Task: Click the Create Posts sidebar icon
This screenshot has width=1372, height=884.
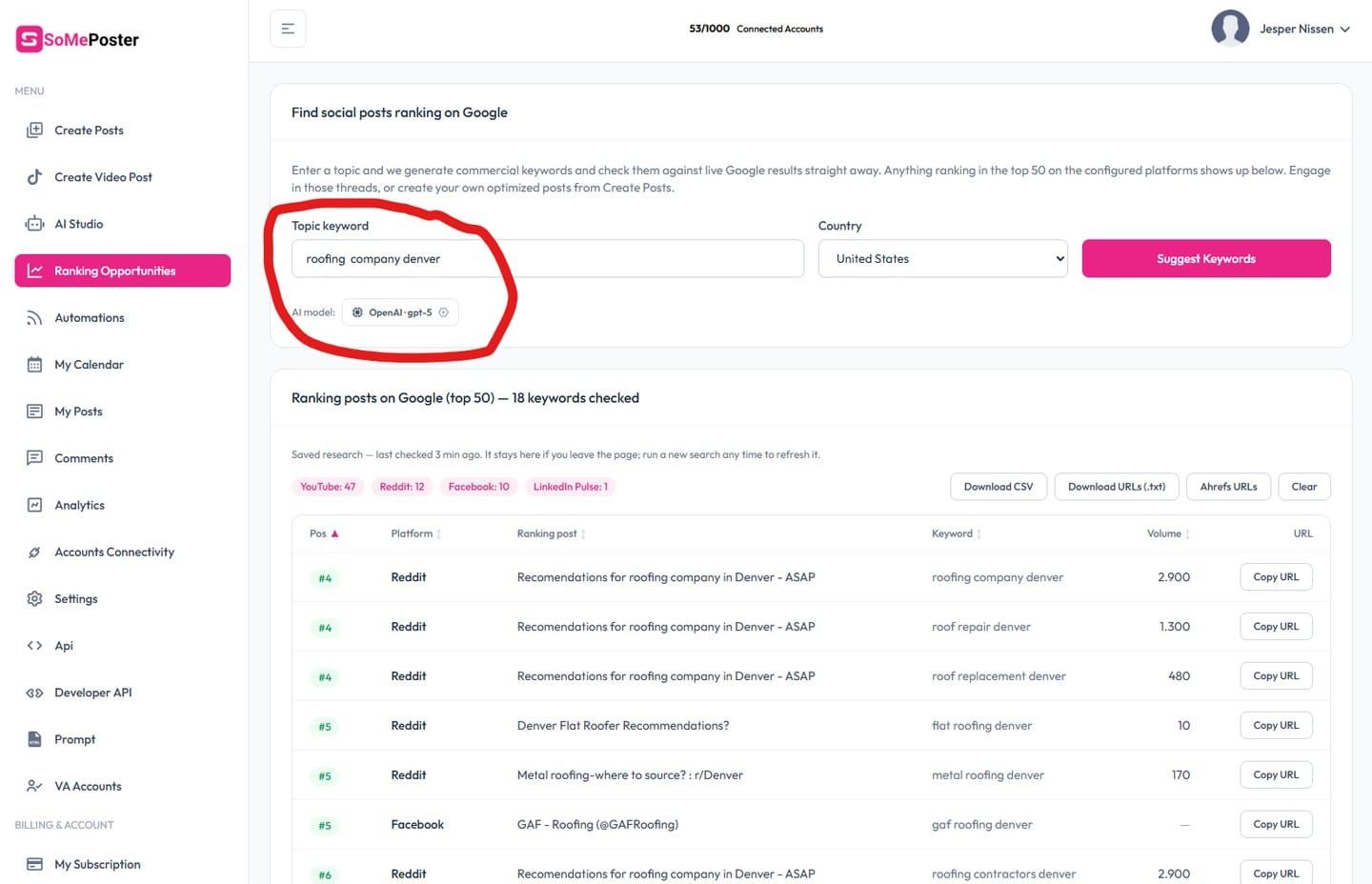Action: coord(34,131)
